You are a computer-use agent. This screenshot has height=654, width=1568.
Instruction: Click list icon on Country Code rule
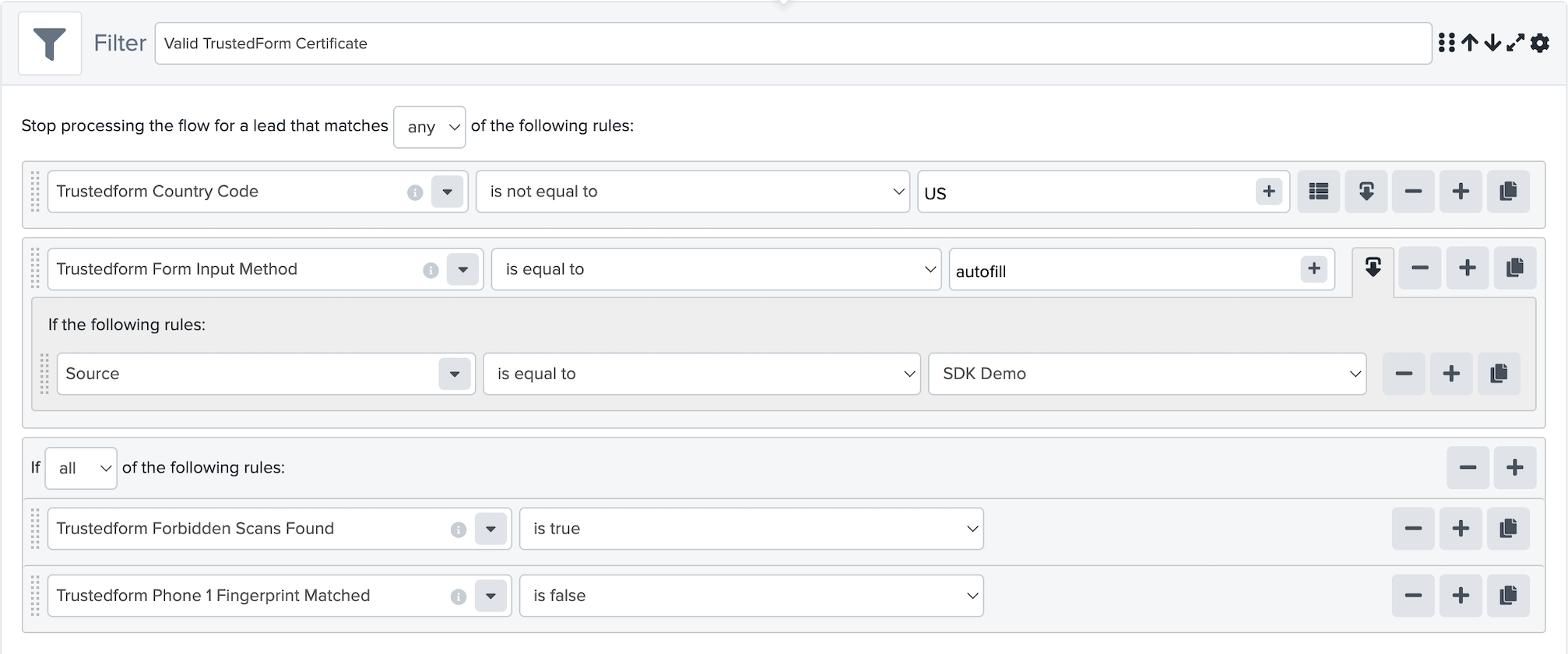click(1319, 192)
